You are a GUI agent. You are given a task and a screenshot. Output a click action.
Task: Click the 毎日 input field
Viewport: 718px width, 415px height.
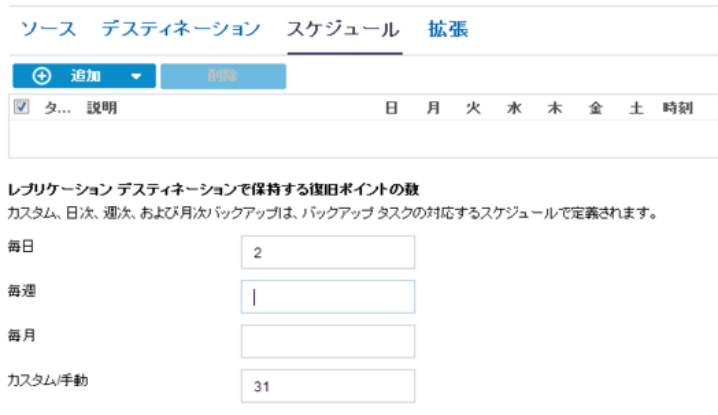[x=328, y=253]
